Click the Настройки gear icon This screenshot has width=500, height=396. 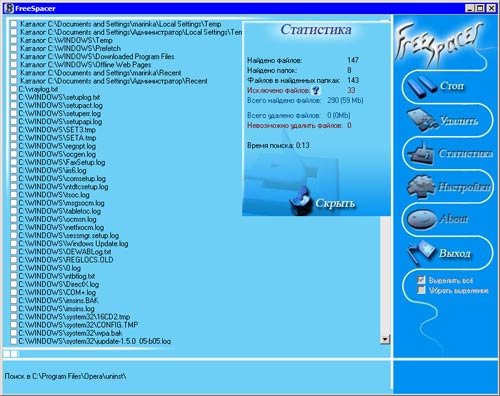[x=422, y=186]
